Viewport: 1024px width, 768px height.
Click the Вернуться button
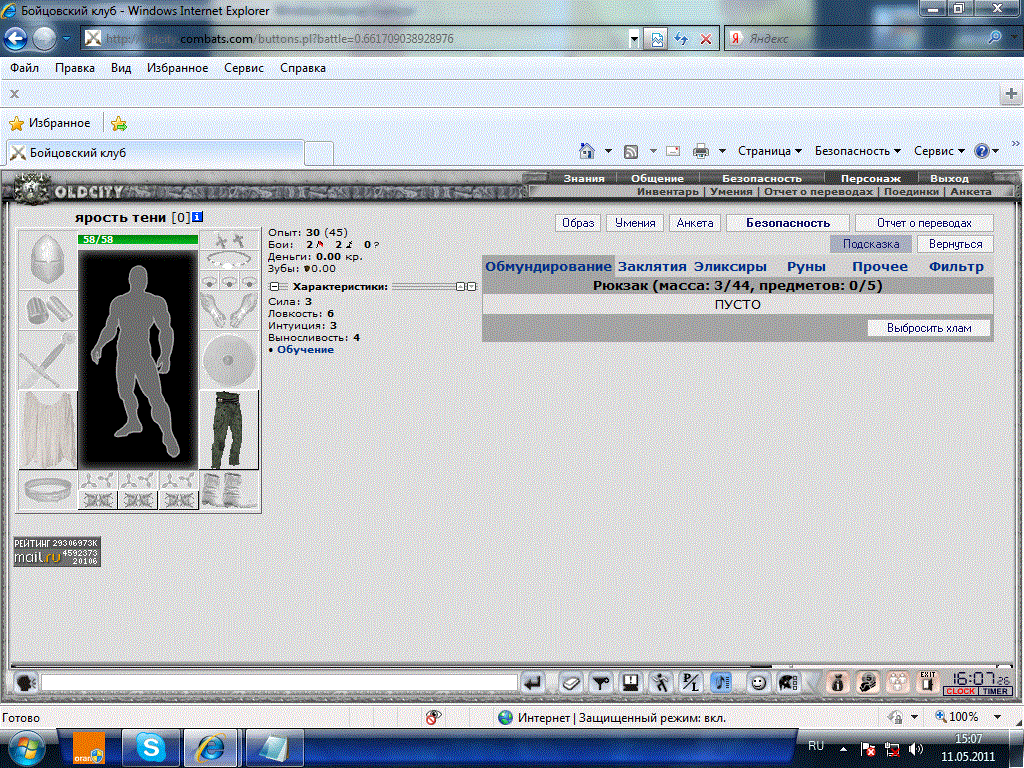[x=955, y=244]
